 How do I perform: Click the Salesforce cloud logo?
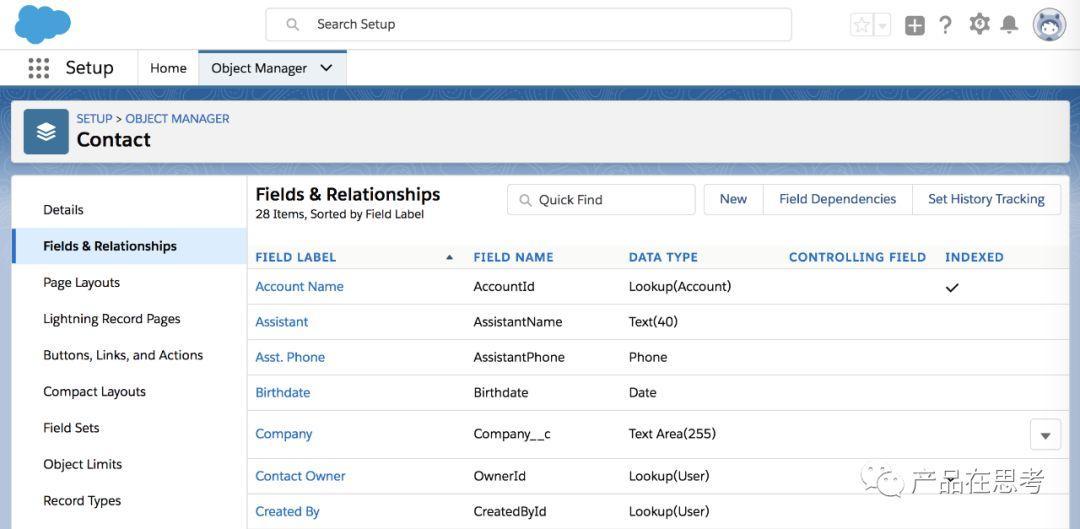[43, 24]
